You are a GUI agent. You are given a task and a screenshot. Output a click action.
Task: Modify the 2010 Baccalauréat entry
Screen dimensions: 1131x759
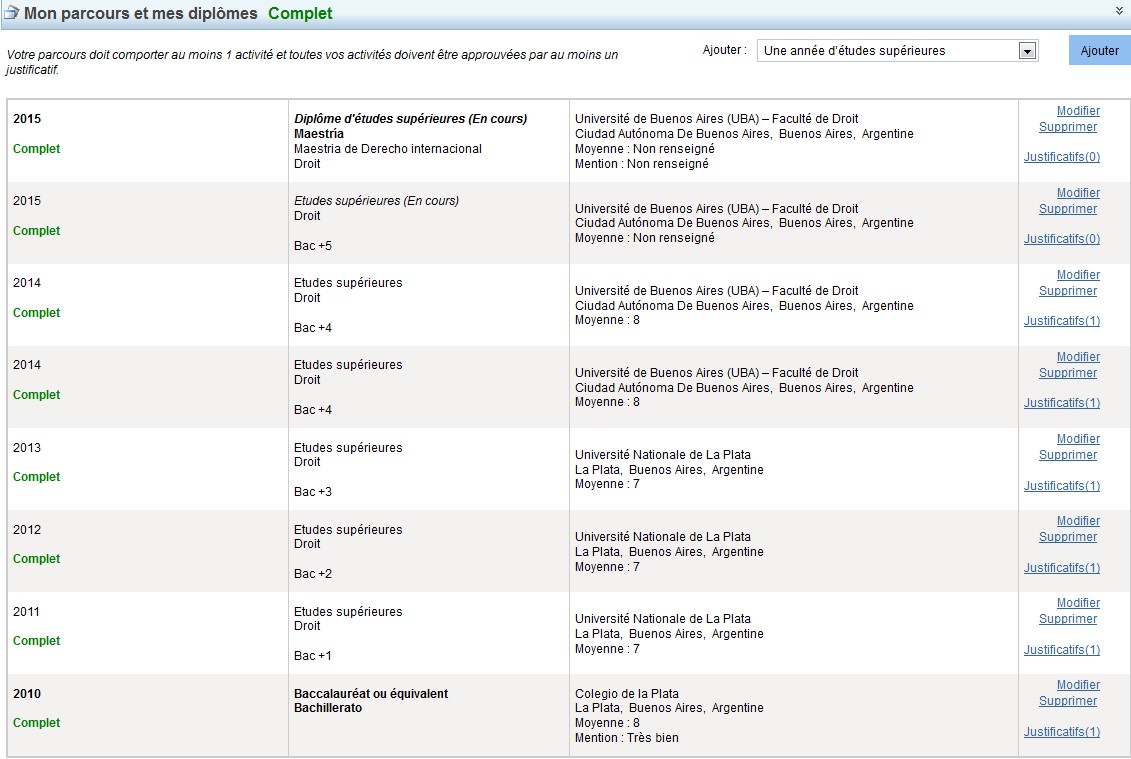pos(1078,685)
